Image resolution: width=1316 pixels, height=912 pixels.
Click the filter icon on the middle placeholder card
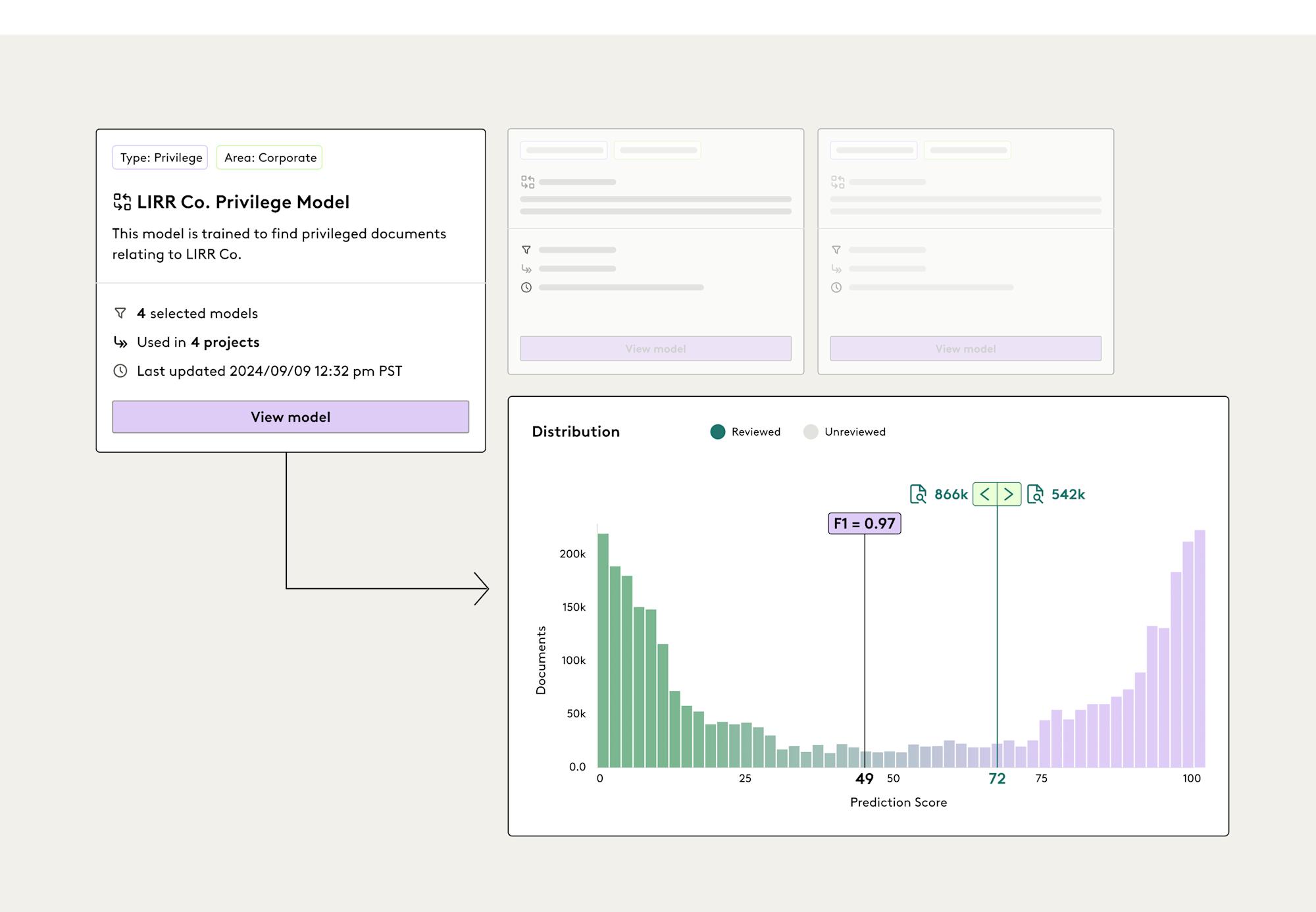point(526,250)
